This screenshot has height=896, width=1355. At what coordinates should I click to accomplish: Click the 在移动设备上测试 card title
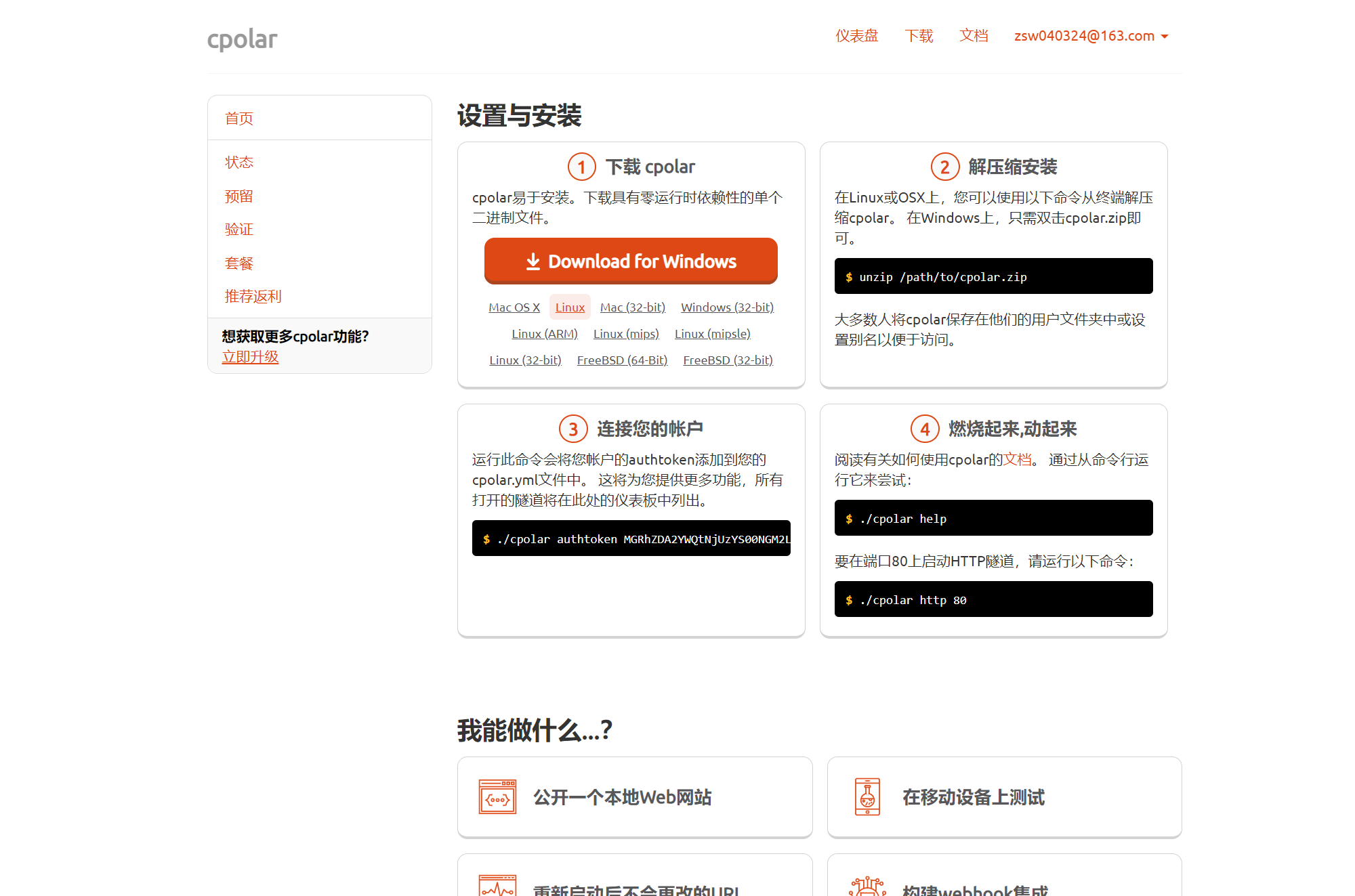[974, 797]
